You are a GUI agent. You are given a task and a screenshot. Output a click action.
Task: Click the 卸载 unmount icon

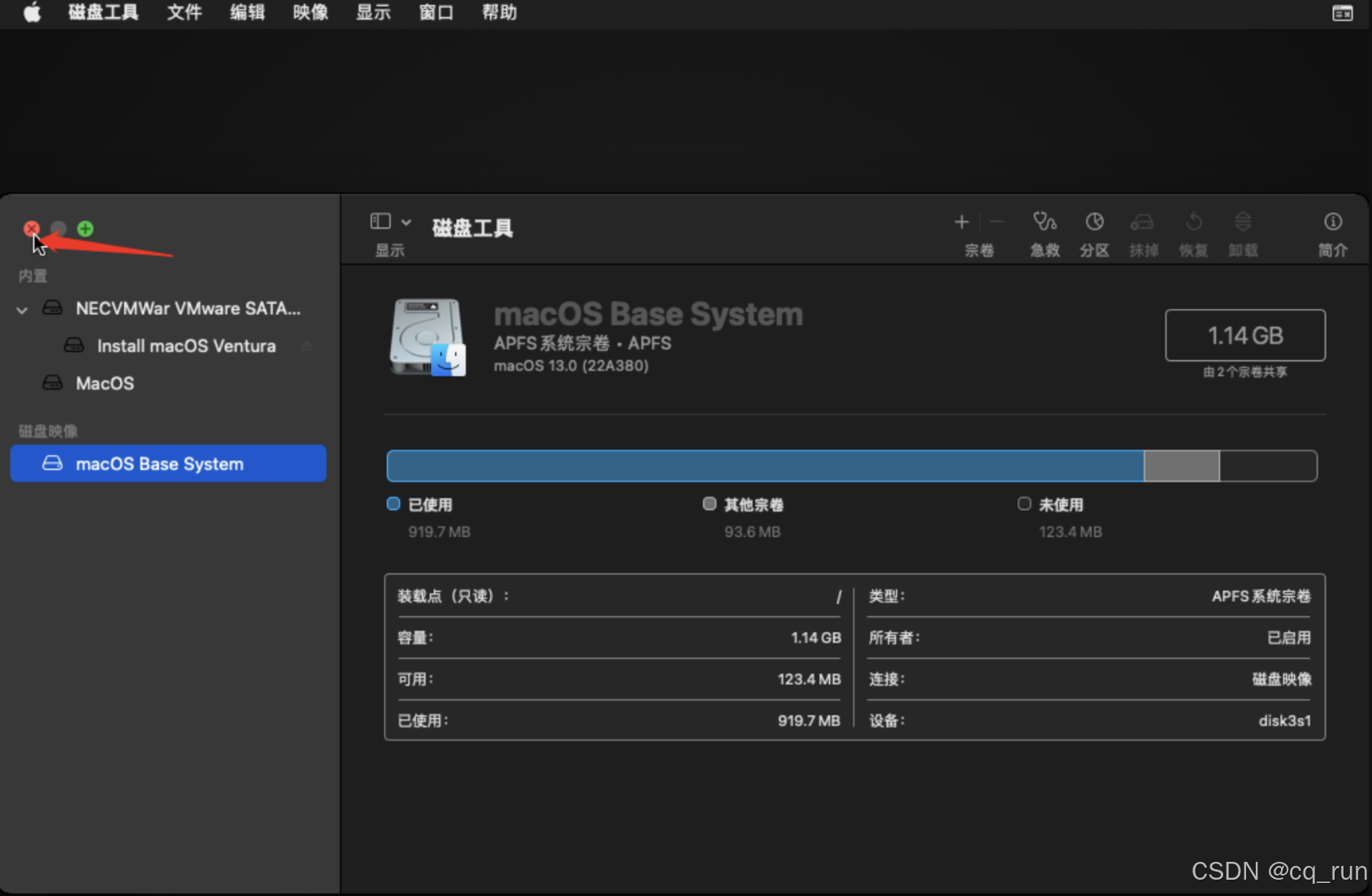[x=1243, y=221]
